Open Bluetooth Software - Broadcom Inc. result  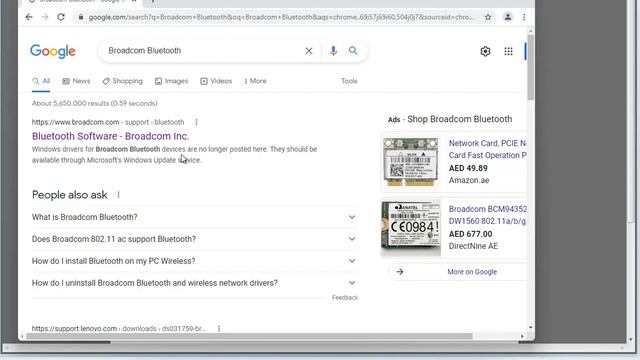[x=111, y=136]
